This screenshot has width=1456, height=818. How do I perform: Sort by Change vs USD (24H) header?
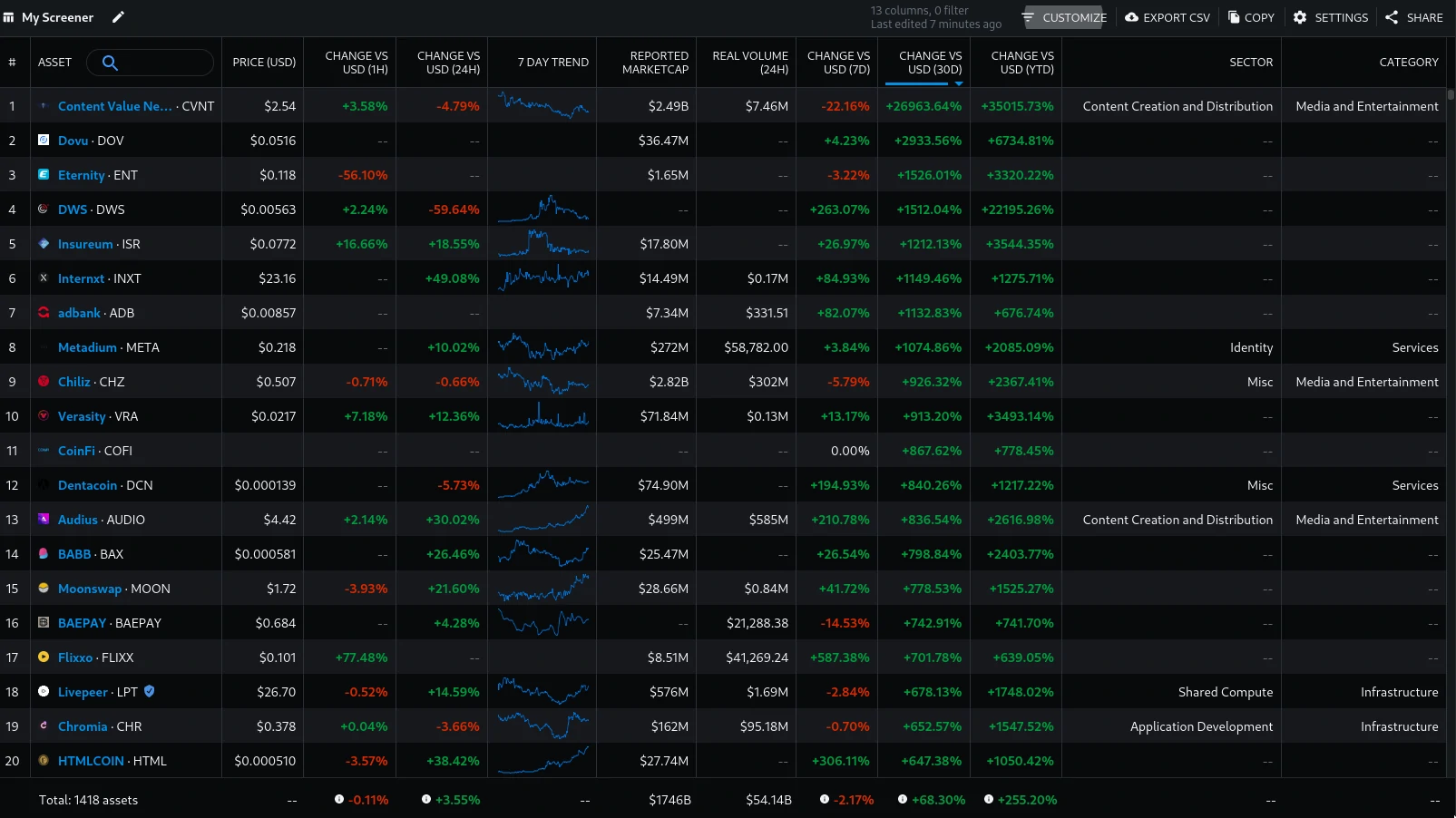(x=448, y=63)
